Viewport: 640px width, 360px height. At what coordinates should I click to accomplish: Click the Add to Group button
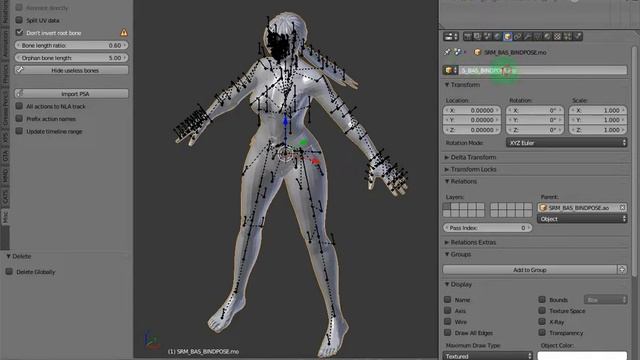tap(530, 269)
